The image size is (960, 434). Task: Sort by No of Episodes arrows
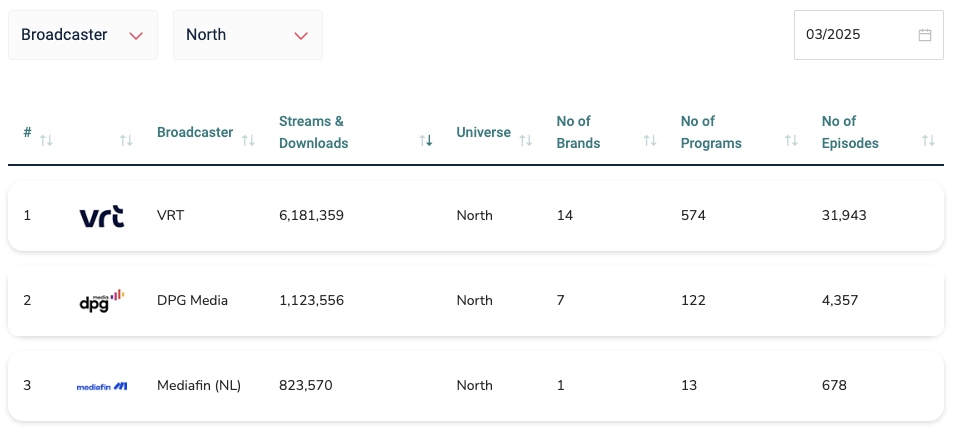pyautogui.click(x=929, y=141)
